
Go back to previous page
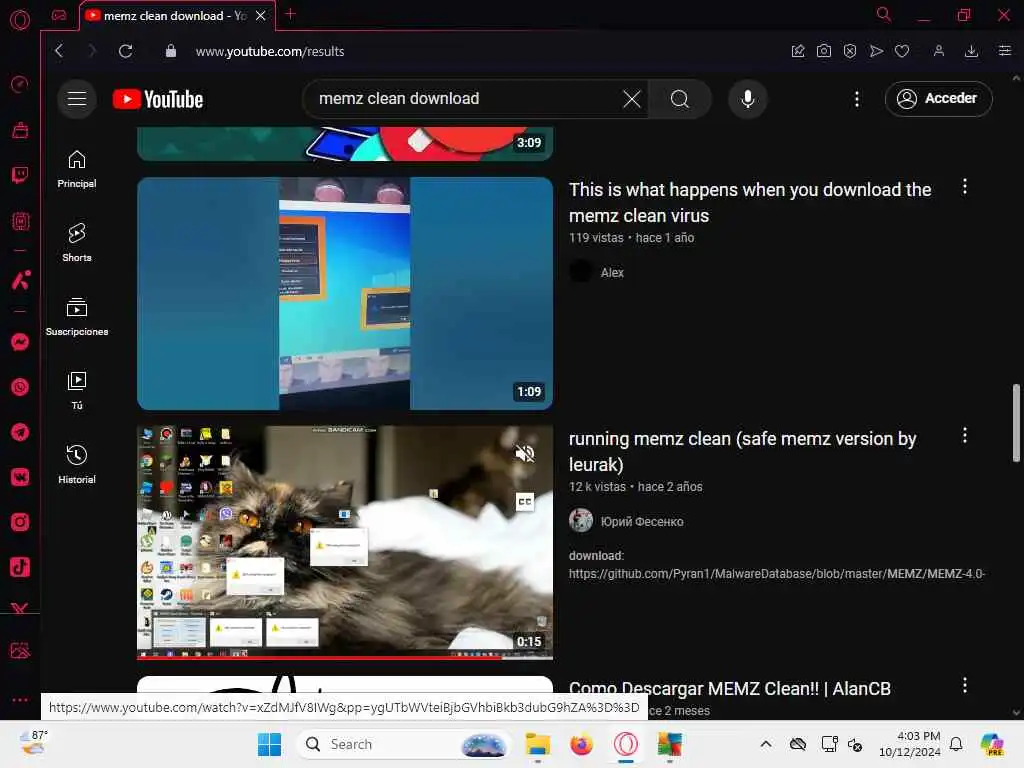tap(59, 51)
